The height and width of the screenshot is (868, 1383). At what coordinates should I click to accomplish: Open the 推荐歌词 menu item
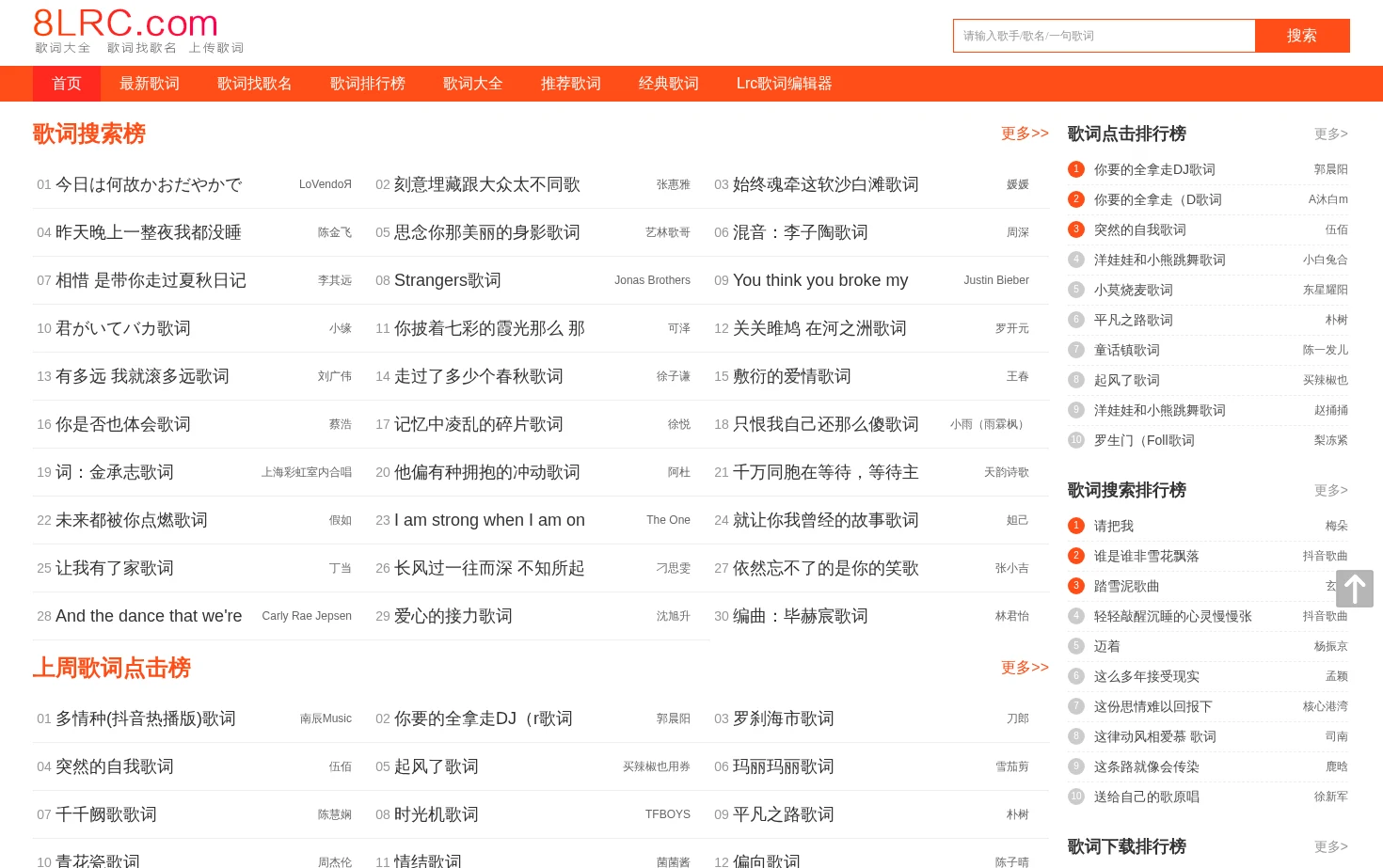coord(571,84)
